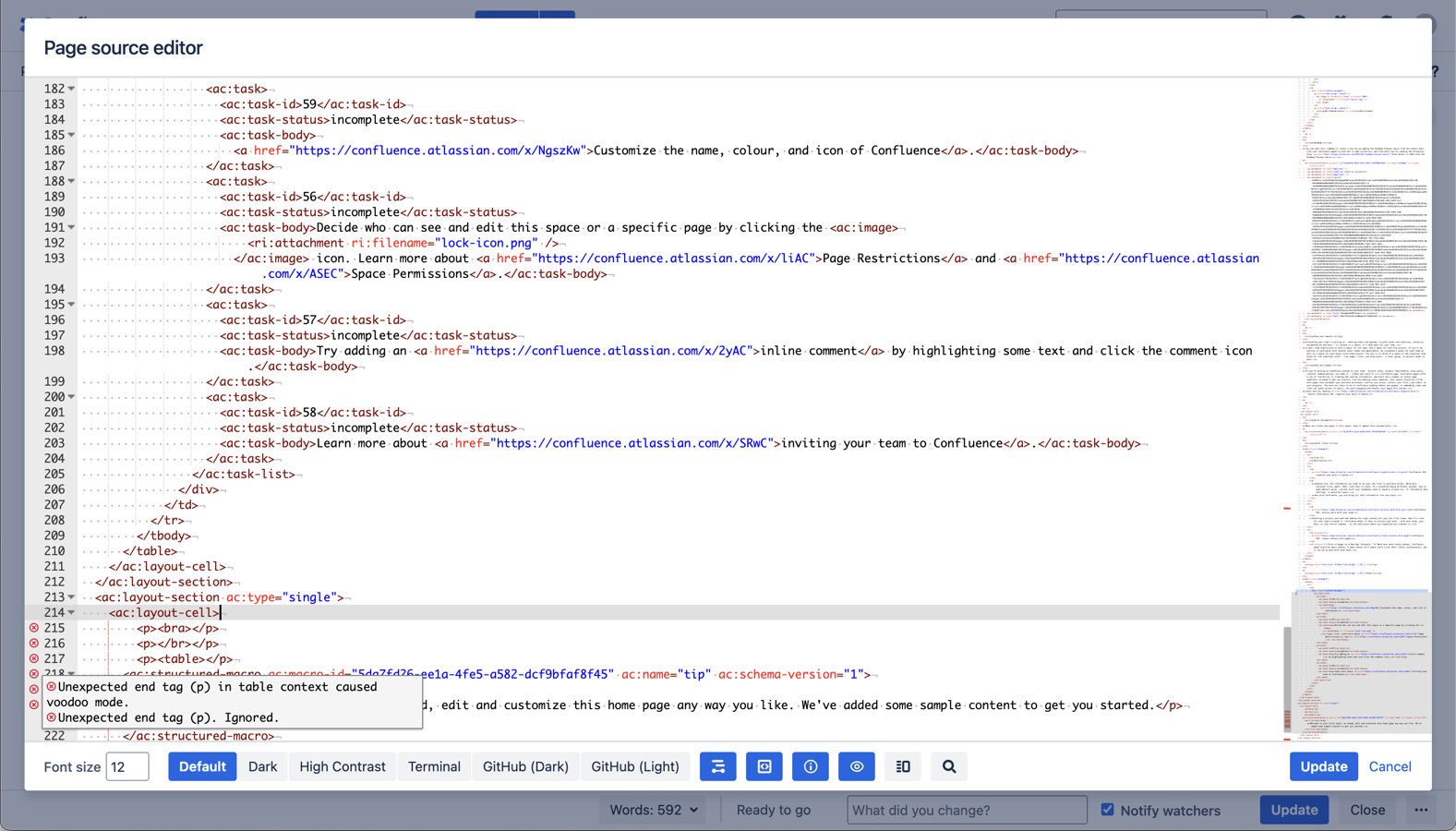Switch to the Dark theme

(262, 766)
